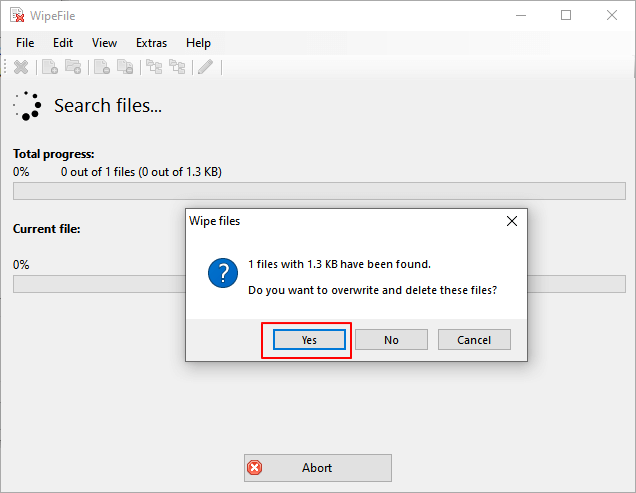Click the add file toolbar icon
The height and width of the screenshot is (493, 636).
(x=48, y=67)
